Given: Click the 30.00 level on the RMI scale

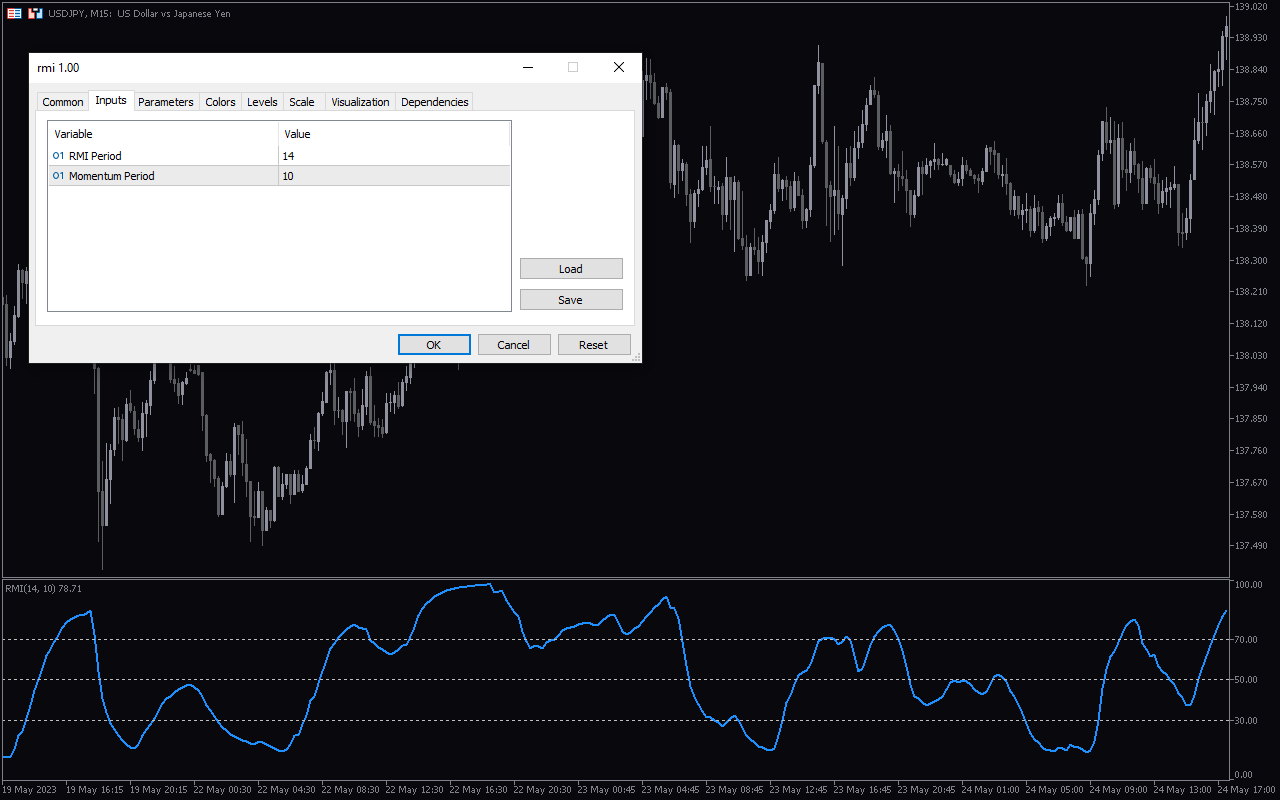Looking at the screenshot, I should tap(1246, 720).
